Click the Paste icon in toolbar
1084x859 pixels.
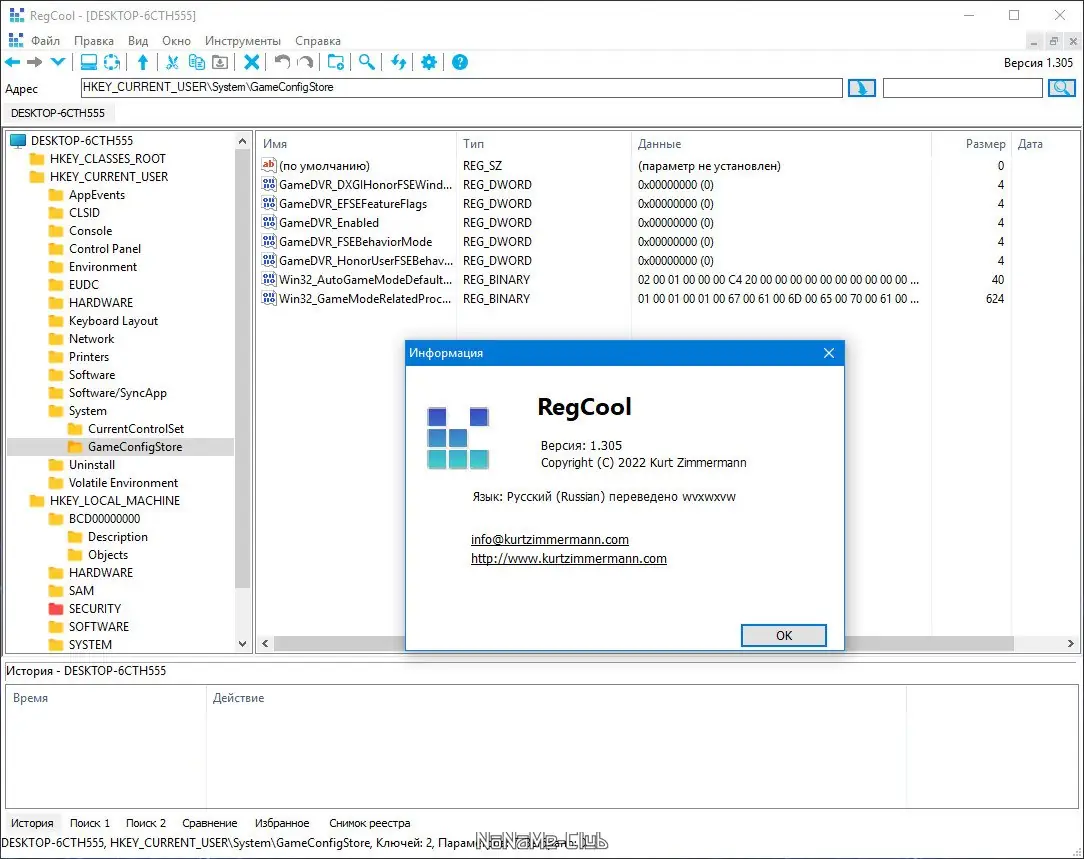click(x=220, y=62)
